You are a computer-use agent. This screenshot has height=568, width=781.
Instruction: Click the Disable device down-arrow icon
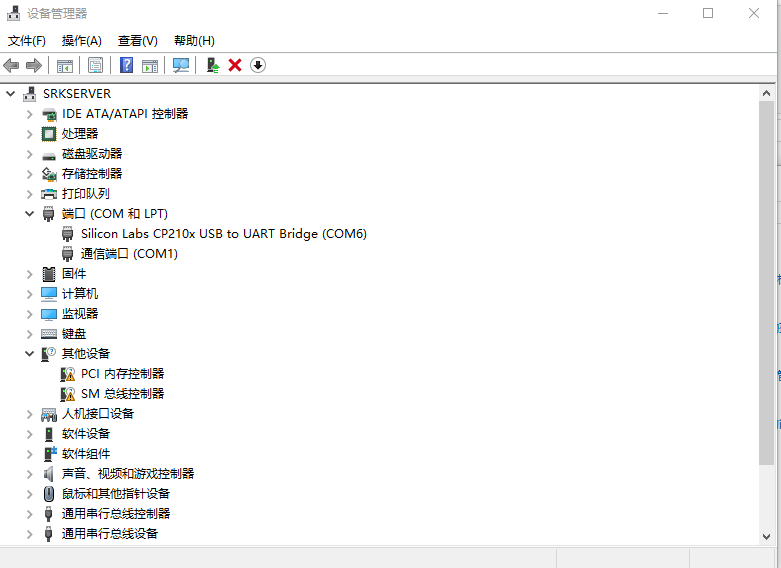click(x=258, y=65)
